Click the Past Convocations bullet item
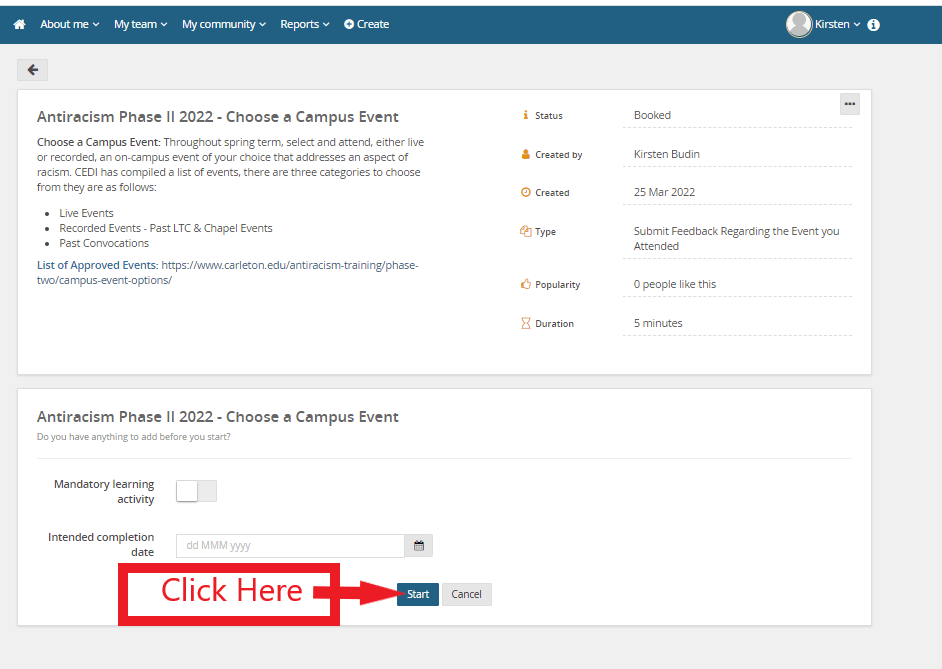Screen dimensions: 942x669 pos(104,243)
